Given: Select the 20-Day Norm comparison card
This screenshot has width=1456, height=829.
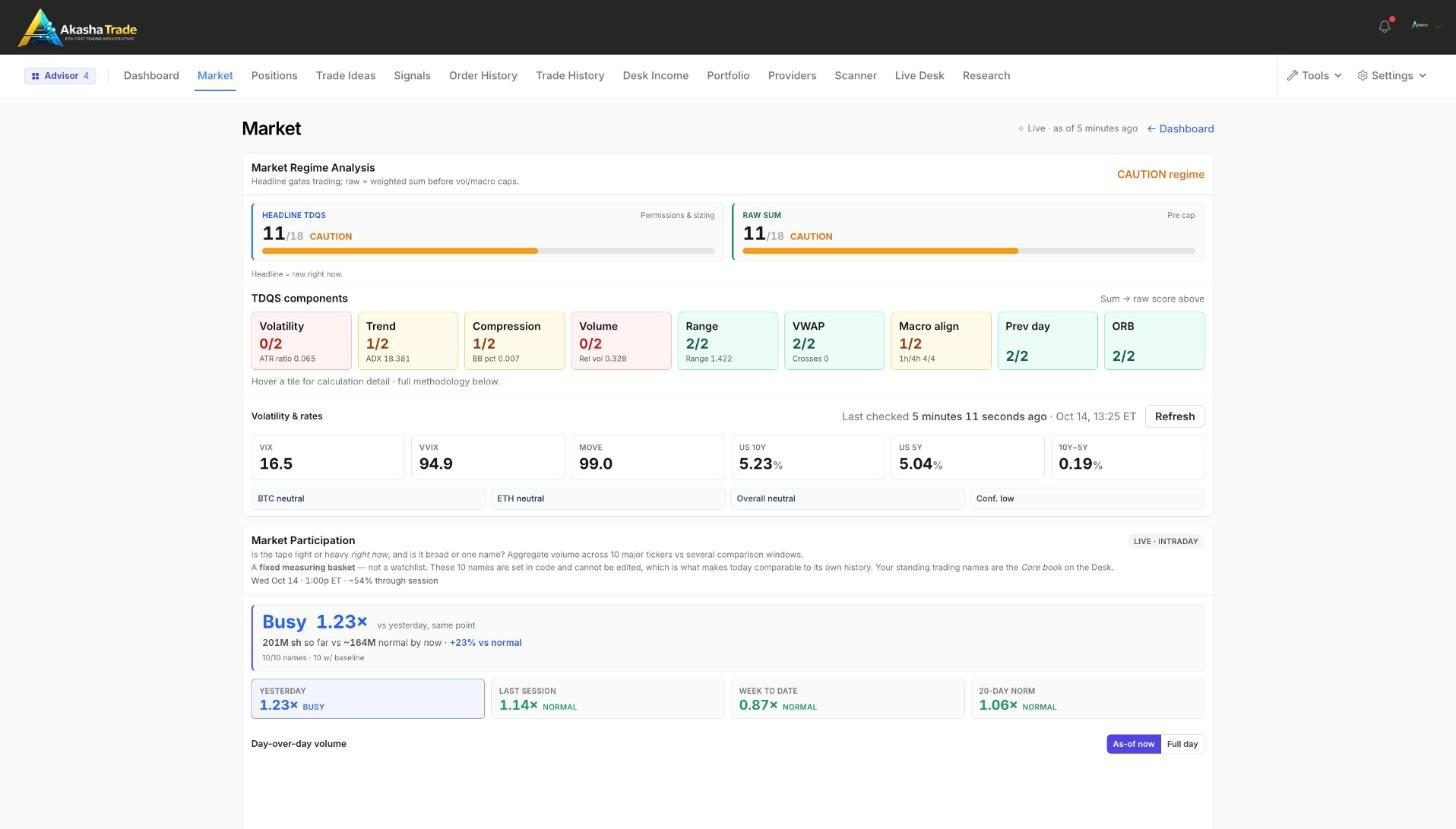Looking at the screenshot, I should click(x=1087, y=699).
